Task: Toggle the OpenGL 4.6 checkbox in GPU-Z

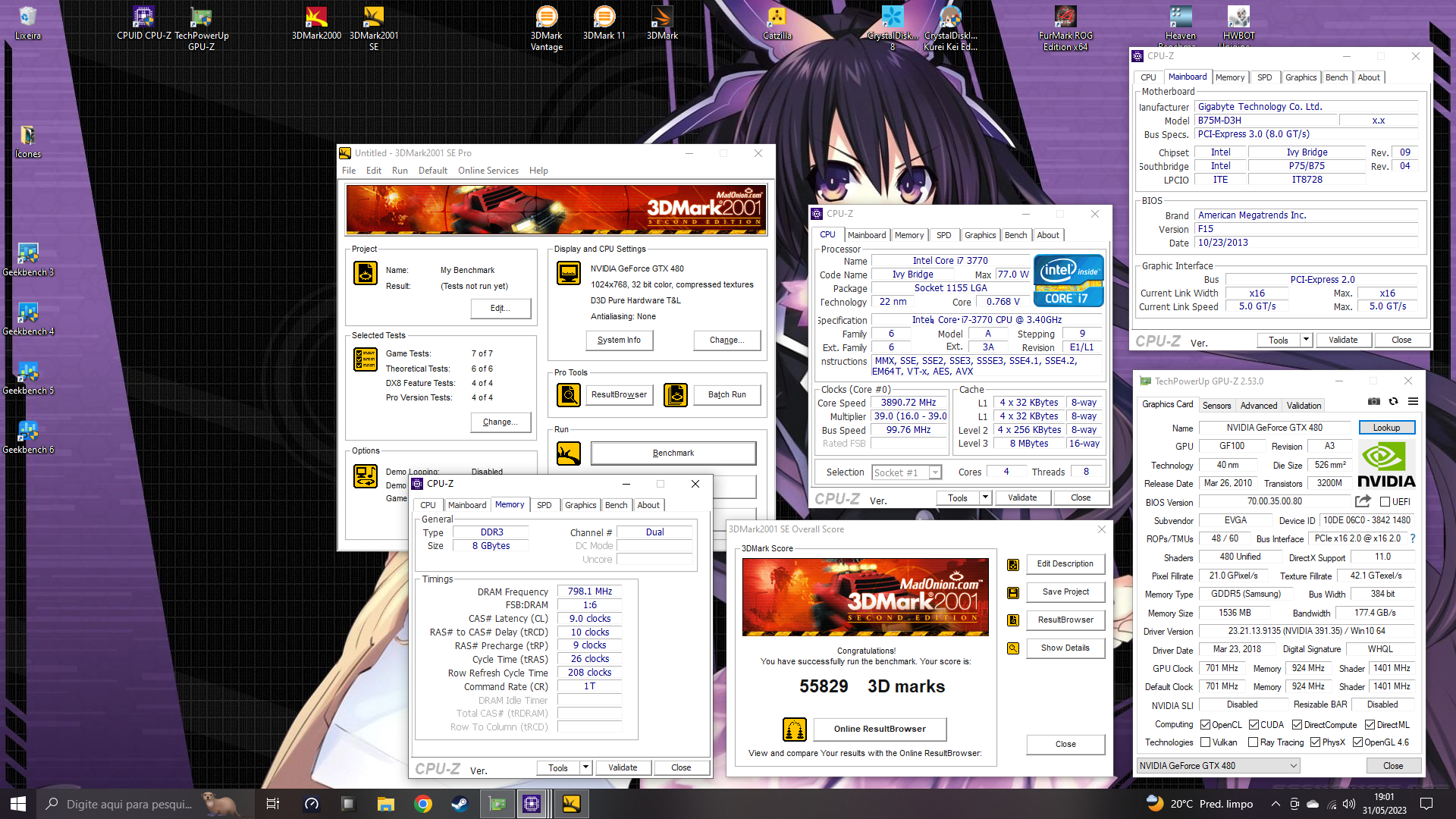Action: (x=1357, y=742)
